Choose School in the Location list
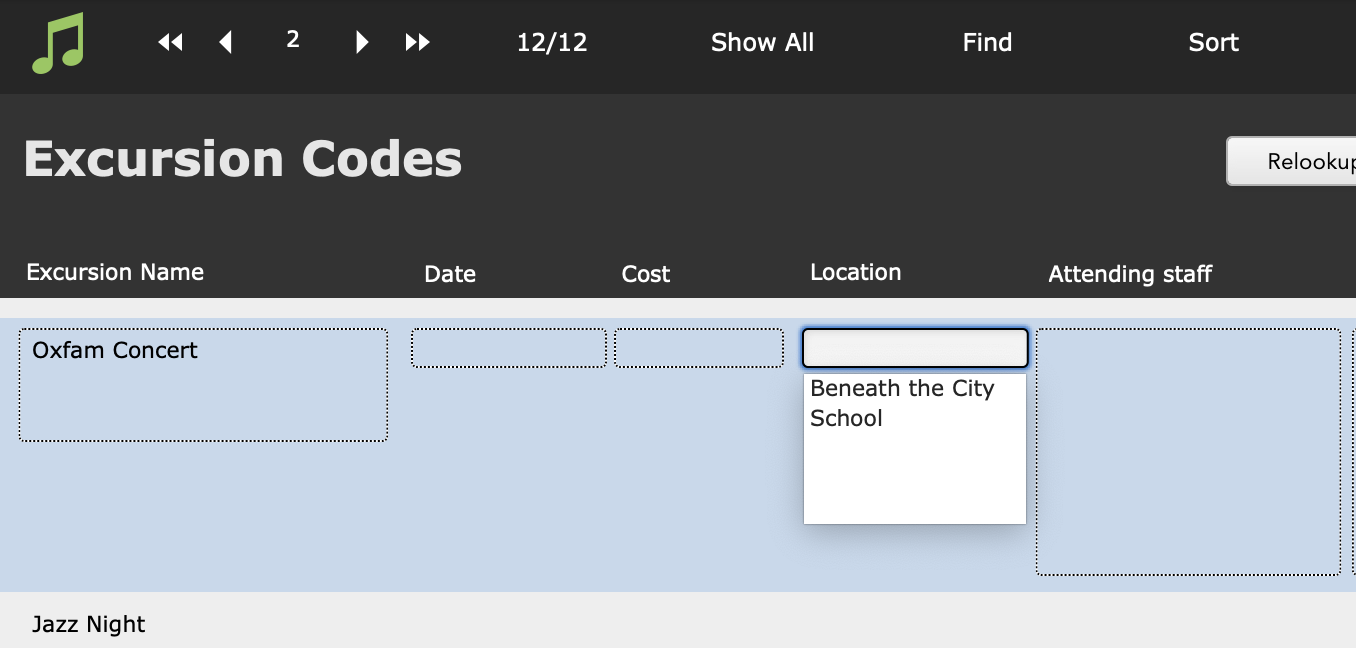This screenshot has height=648, width=1356. [x=846, y=418]
